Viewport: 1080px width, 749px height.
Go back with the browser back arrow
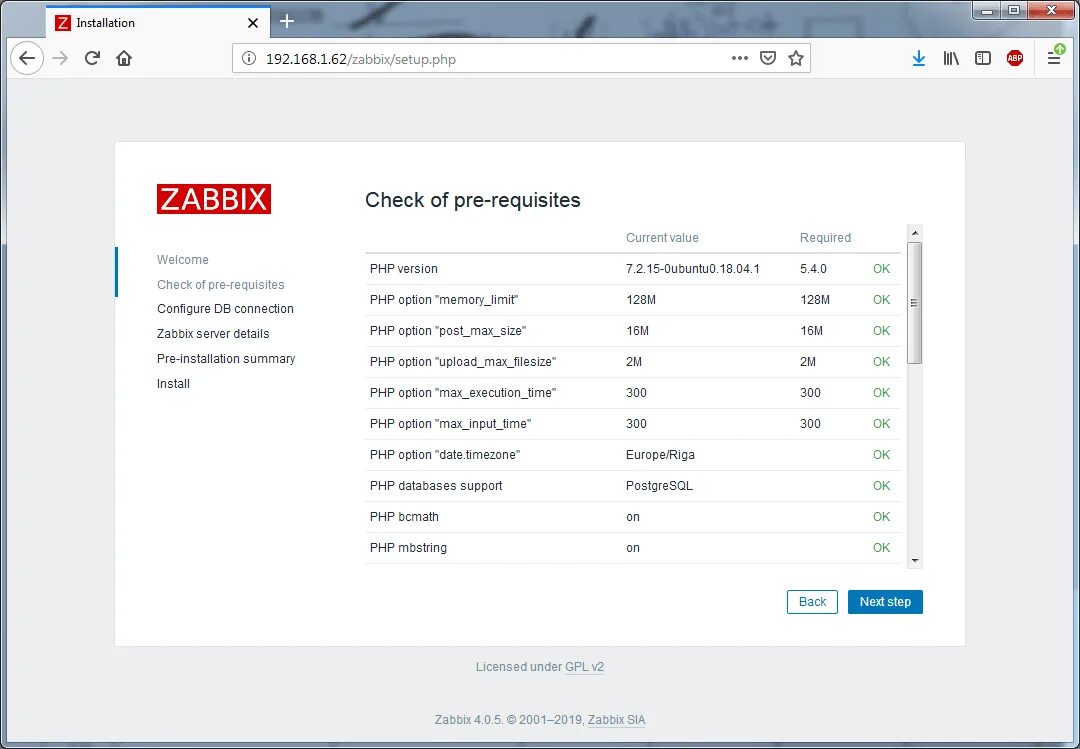click(x=27, y=59)
